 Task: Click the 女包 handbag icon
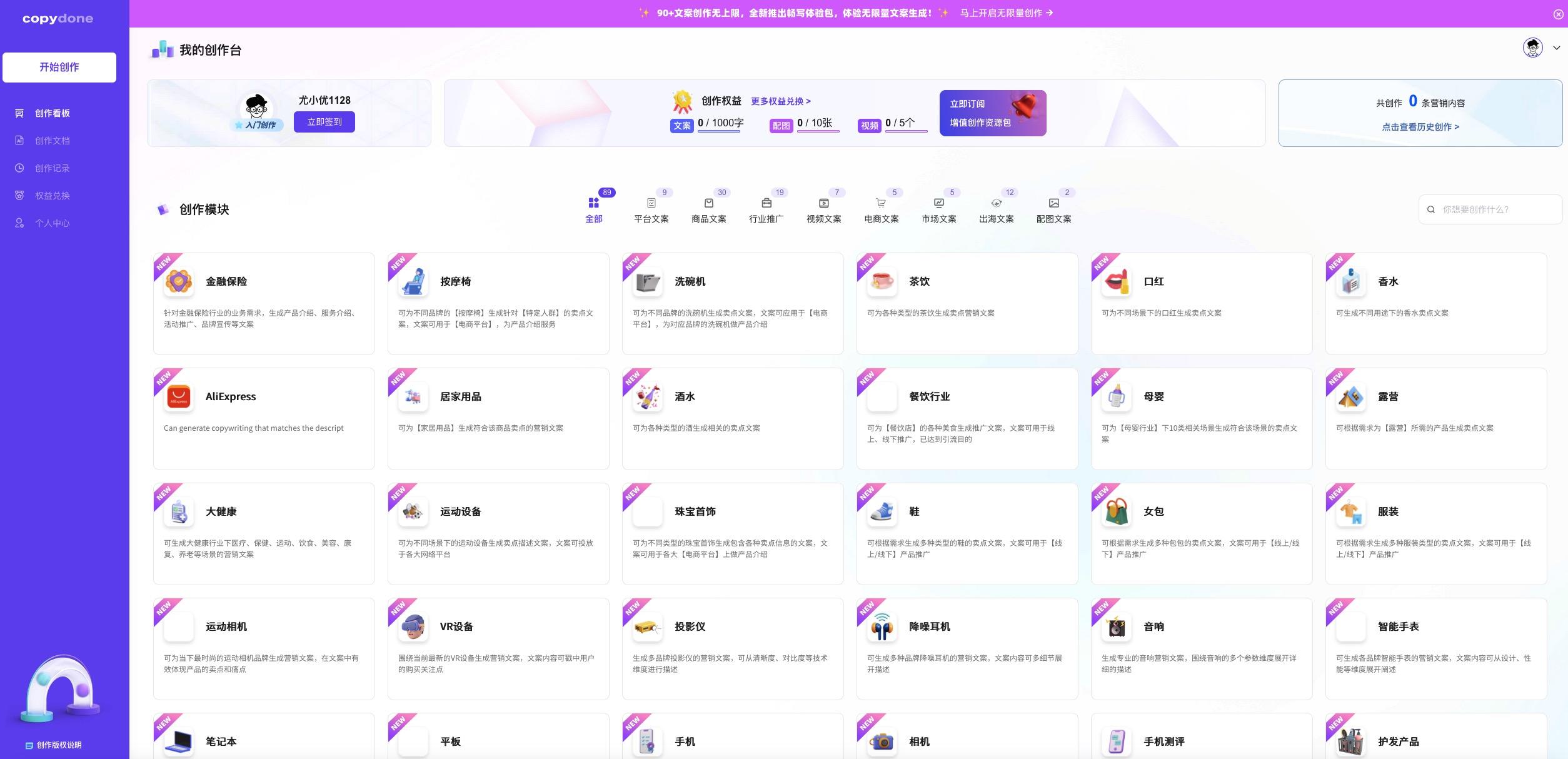[1117, 512]
